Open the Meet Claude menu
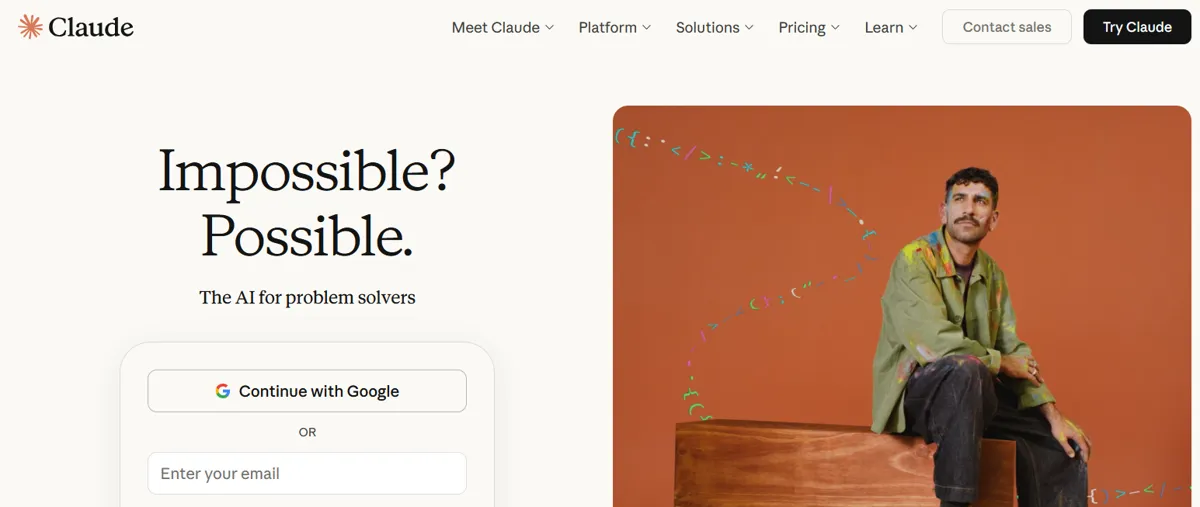The width and height of the screenshot is (1200, 507). coord(495,28)
